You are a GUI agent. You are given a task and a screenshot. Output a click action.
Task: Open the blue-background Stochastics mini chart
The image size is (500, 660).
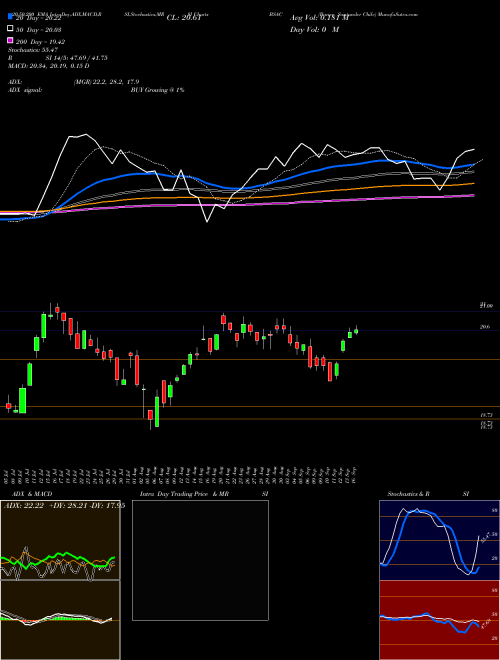(x=439, y=540)
